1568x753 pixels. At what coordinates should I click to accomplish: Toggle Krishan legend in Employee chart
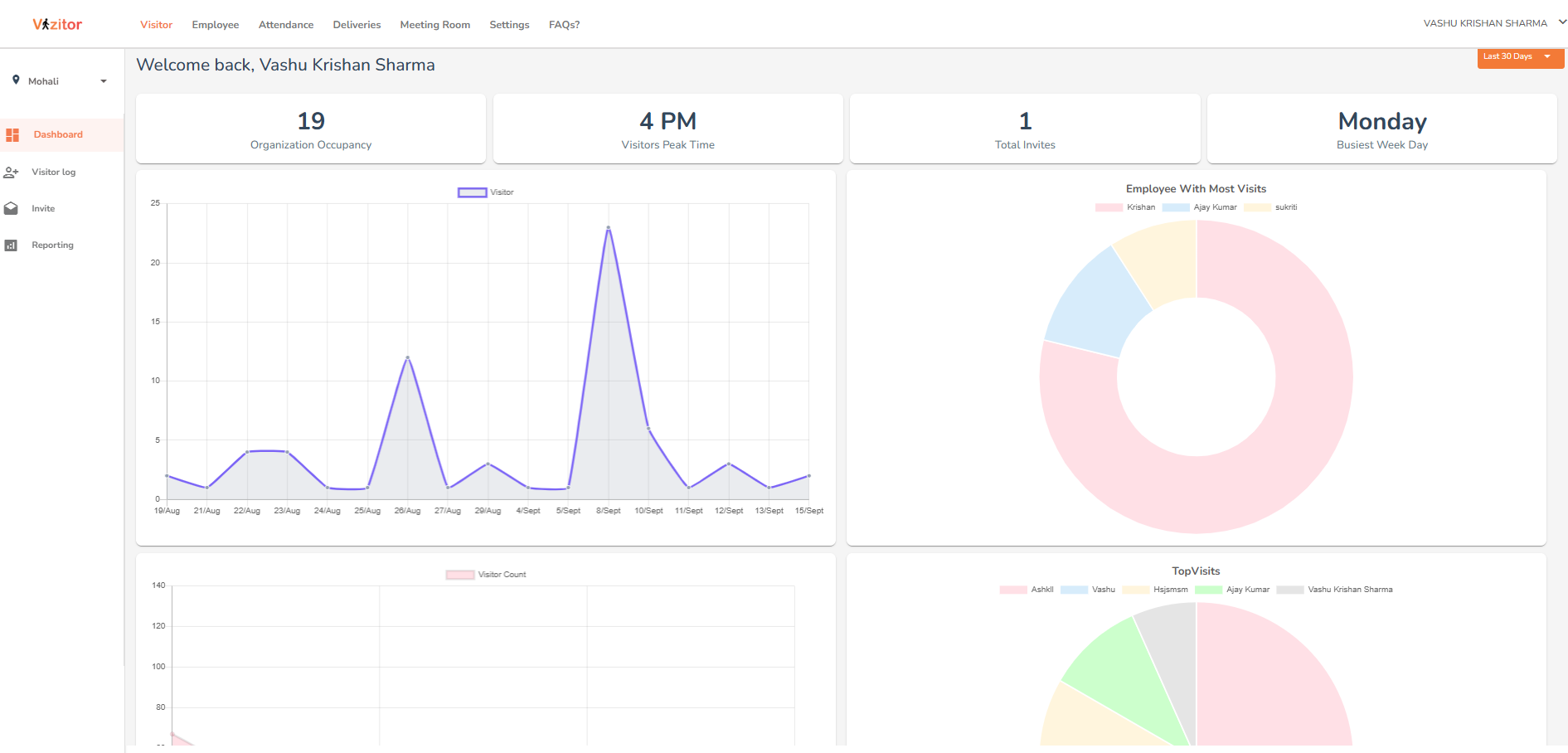pos(1125,207)
